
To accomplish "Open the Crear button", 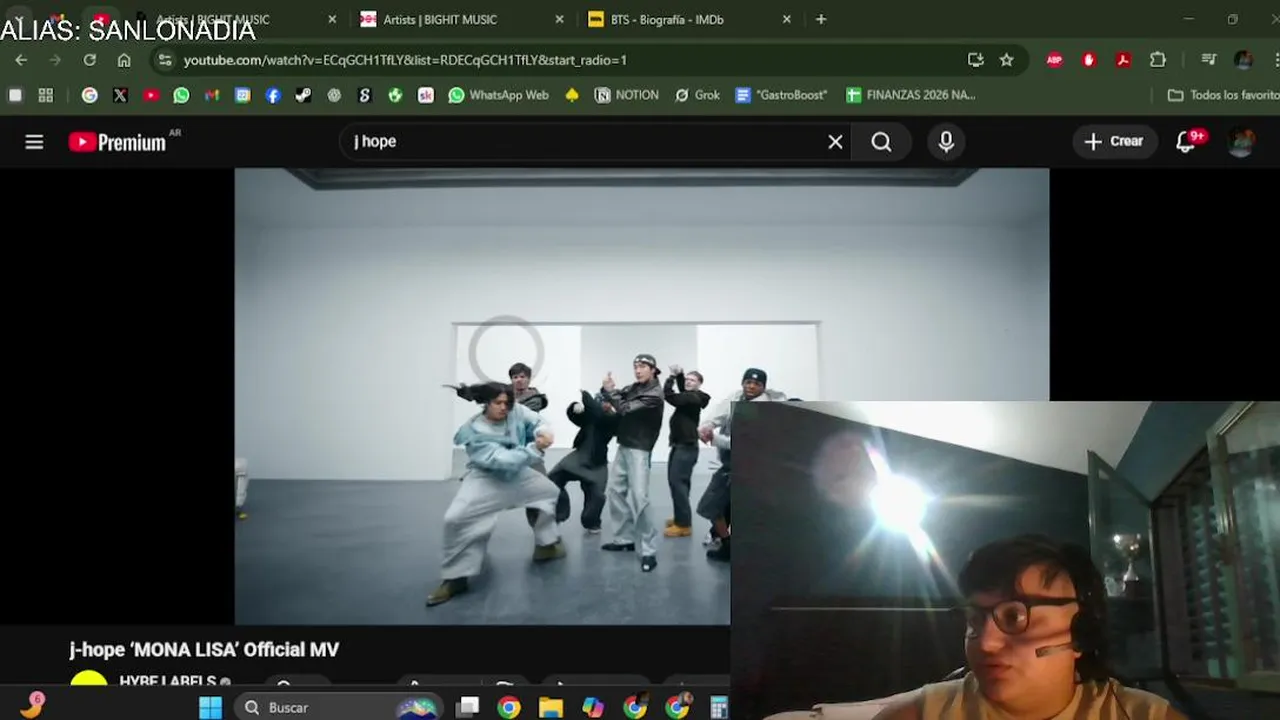I will [x=1115, y=142].
